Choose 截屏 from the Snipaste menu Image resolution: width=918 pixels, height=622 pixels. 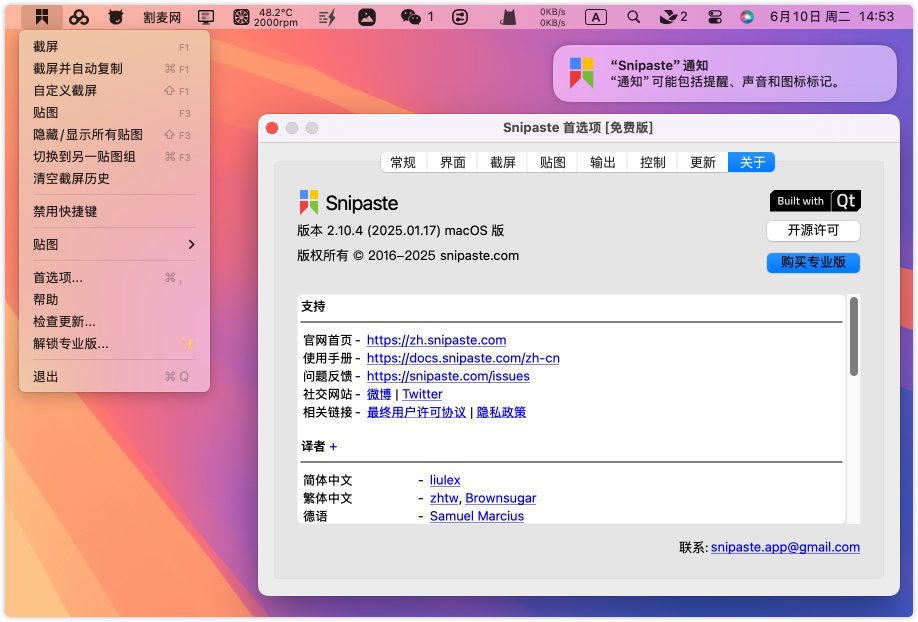click(114, 46)
